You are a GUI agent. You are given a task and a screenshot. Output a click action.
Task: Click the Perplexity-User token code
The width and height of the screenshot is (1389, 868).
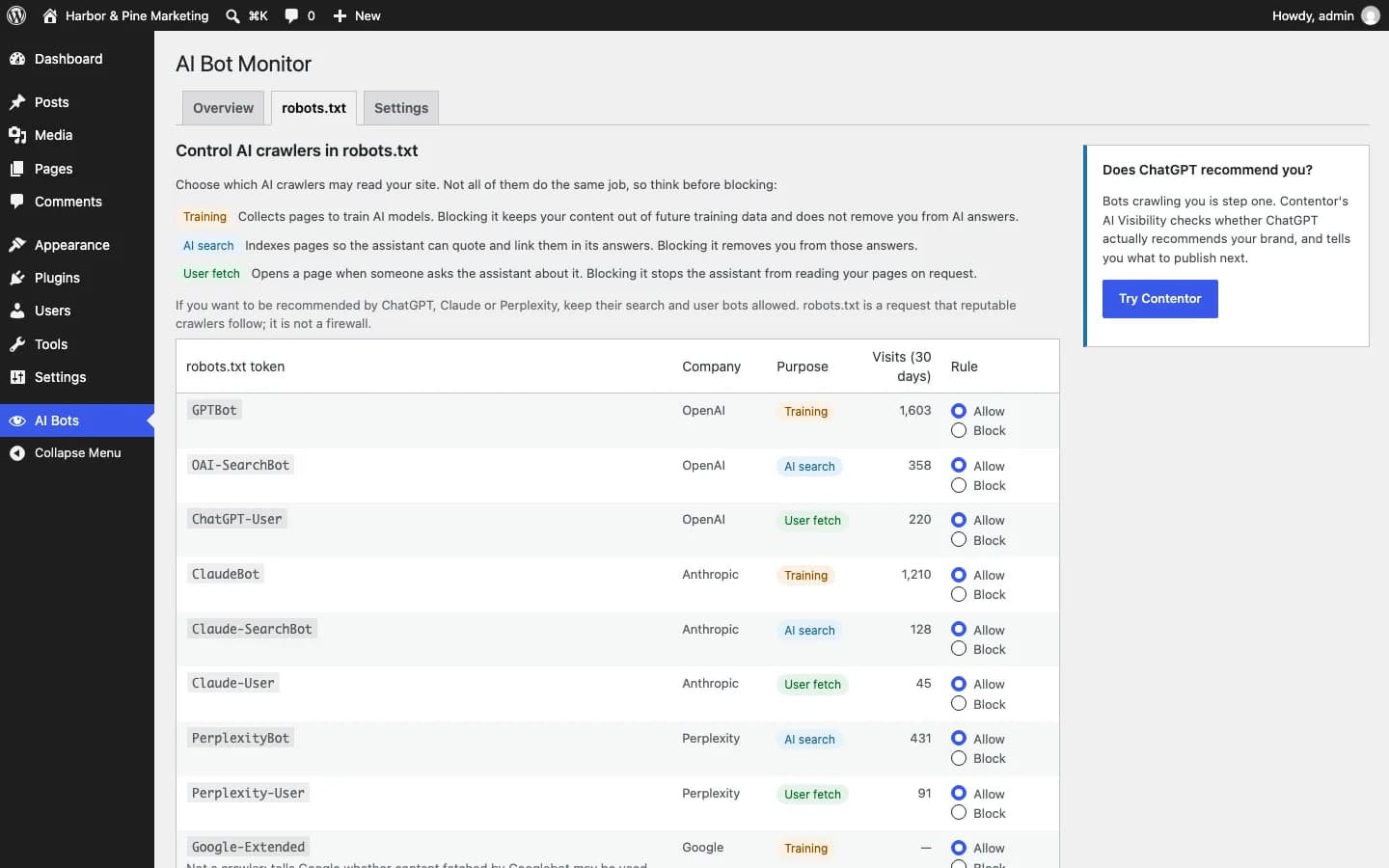[248, 793]
